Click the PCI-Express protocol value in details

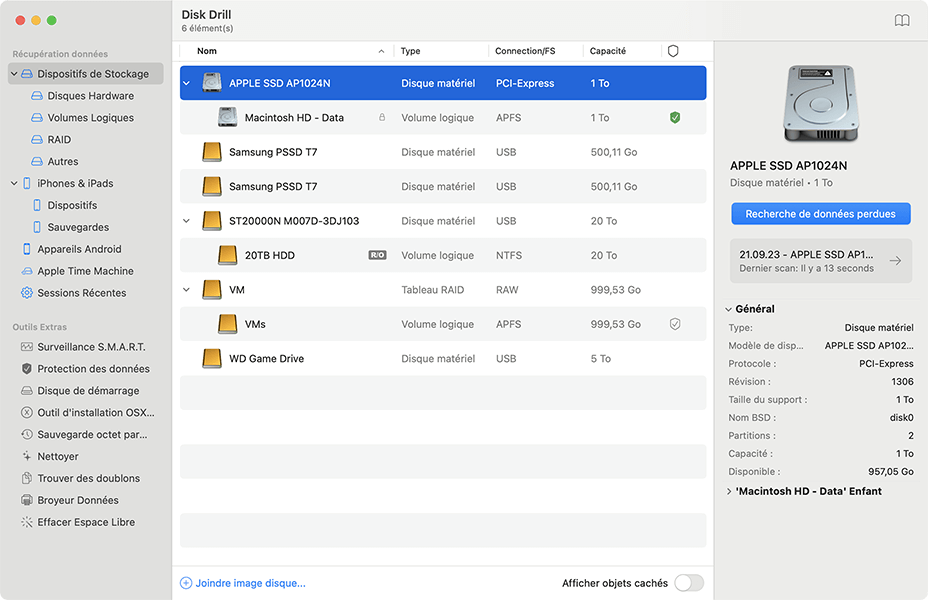pyautogui.click(x=886, y=363)
